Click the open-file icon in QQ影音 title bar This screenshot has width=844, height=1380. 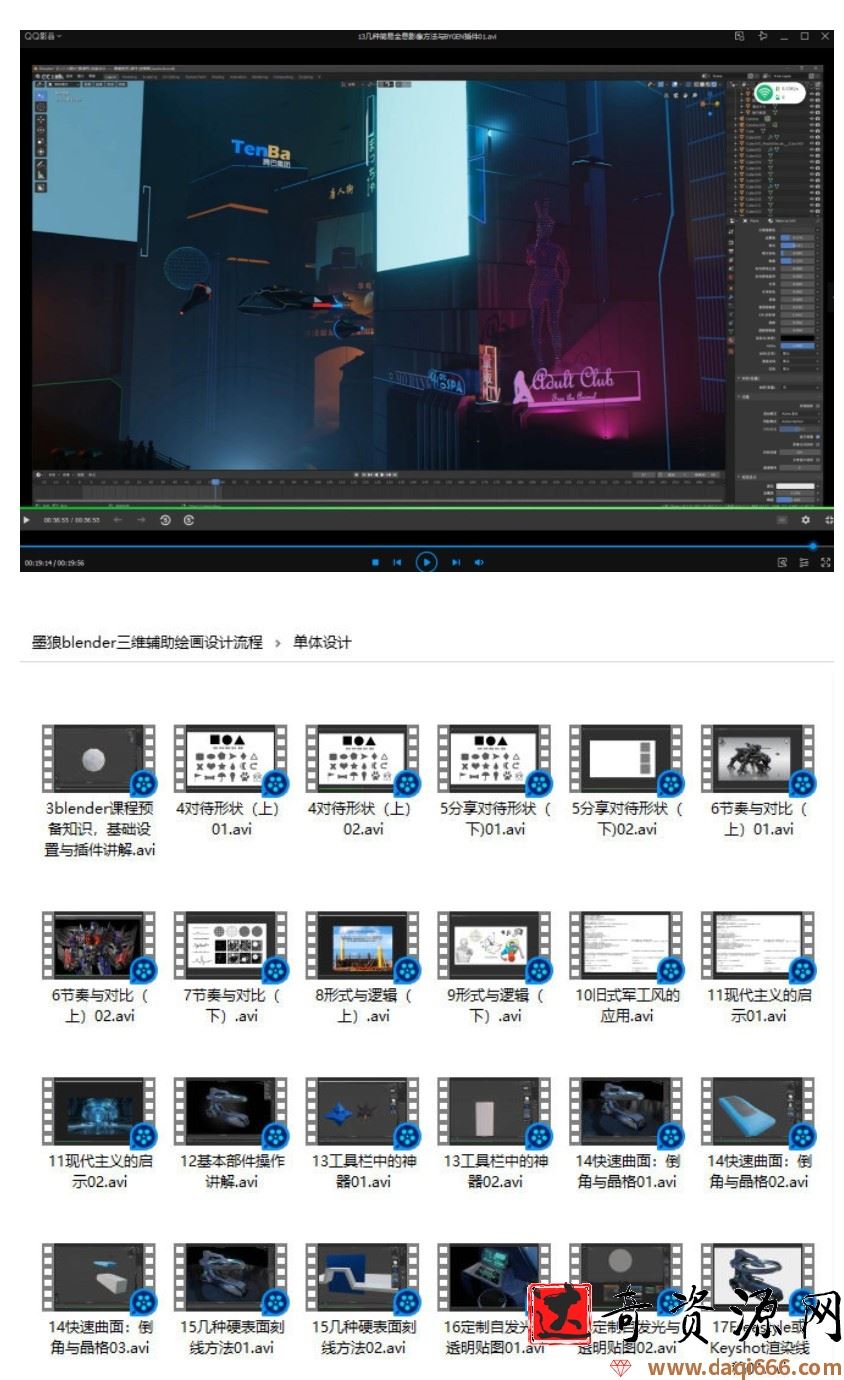[x=740, y=36]
